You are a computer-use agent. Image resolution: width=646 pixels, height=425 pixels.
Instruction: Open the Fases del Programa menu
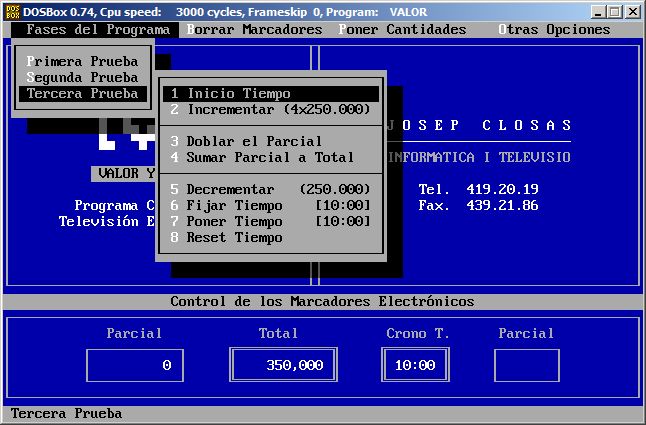[x=97, y=30]
